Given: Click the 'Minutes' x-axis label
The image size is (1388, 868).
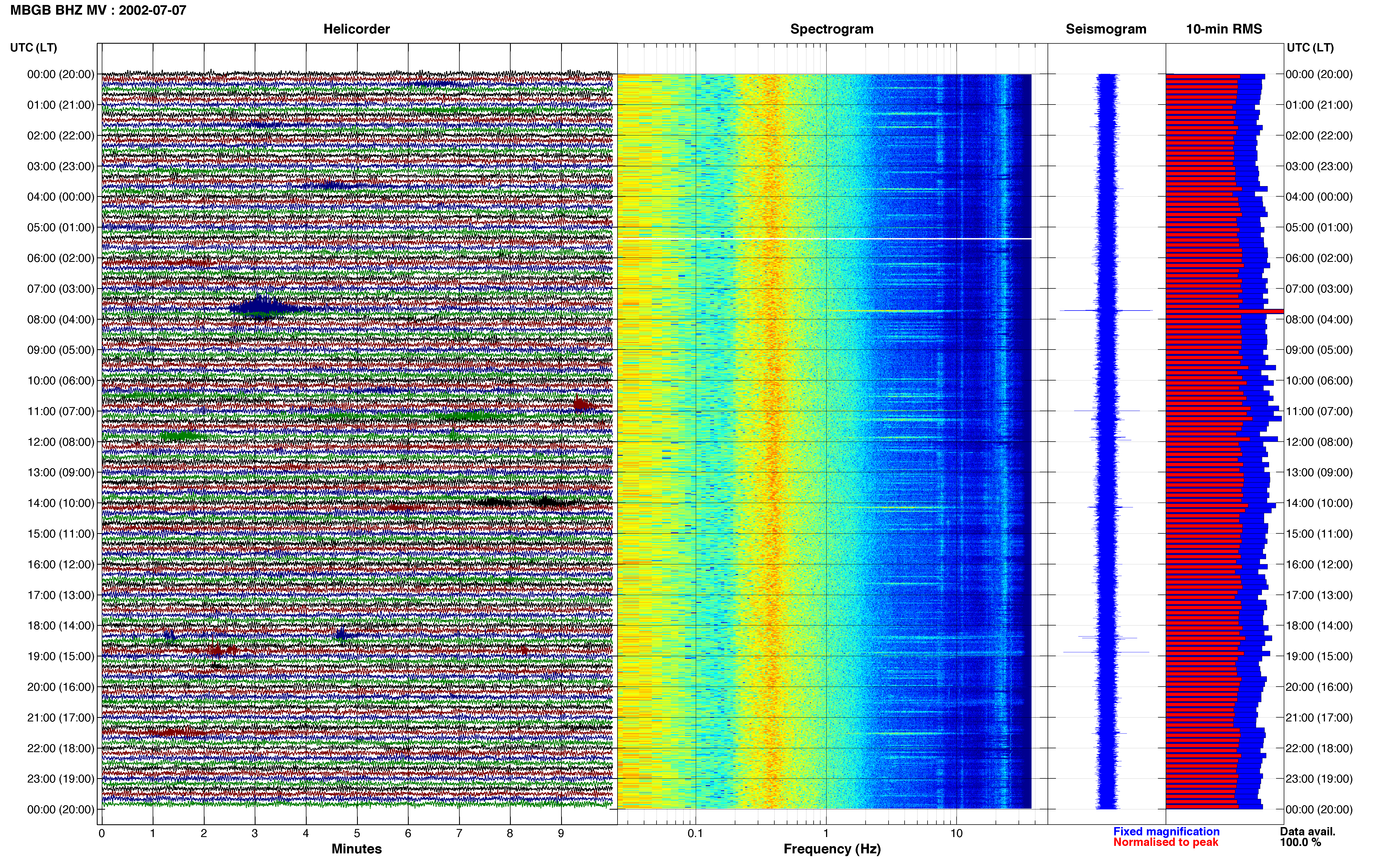Looking at the screenshot, I should [356, 849].
